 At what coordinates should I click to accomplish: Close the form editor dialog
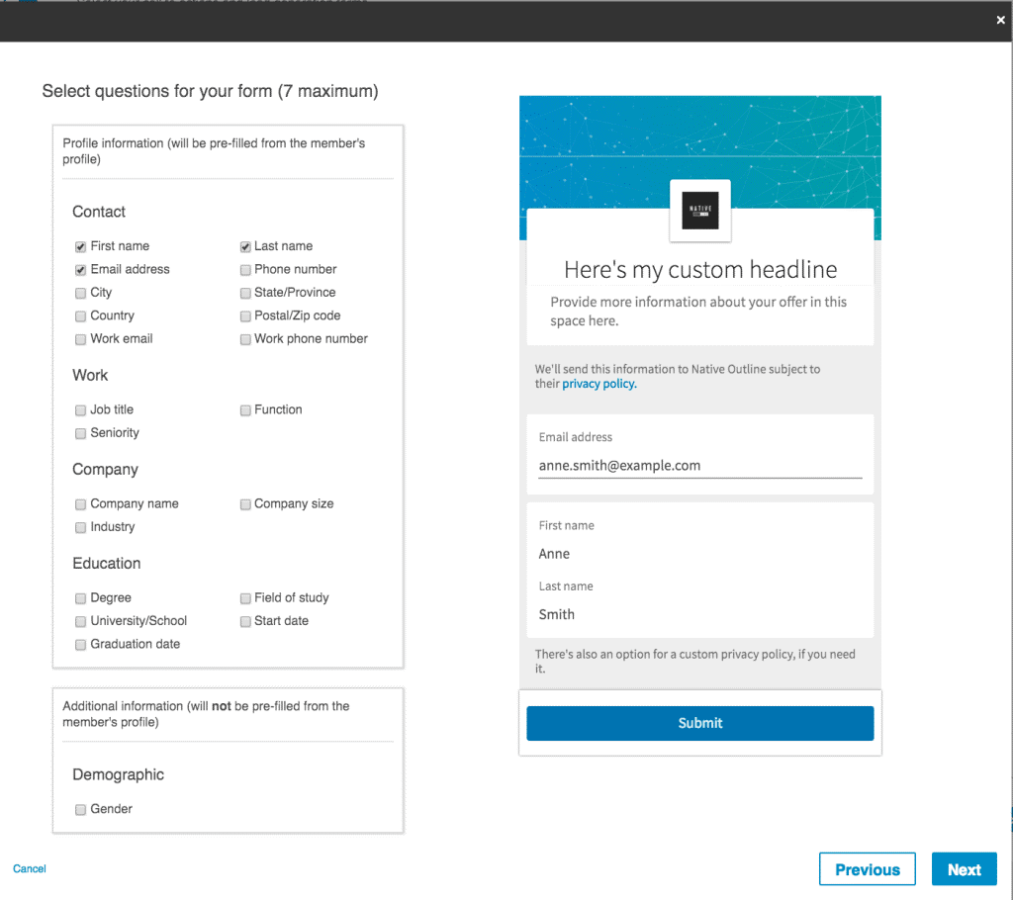[999, 19]
